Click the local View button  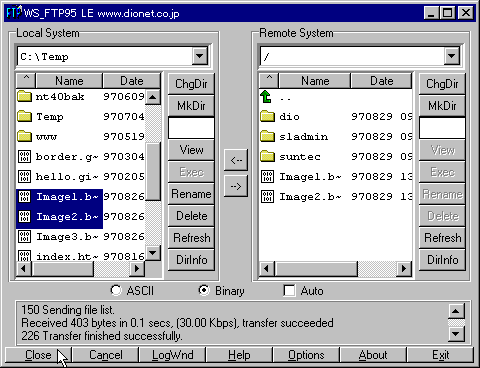191,150
